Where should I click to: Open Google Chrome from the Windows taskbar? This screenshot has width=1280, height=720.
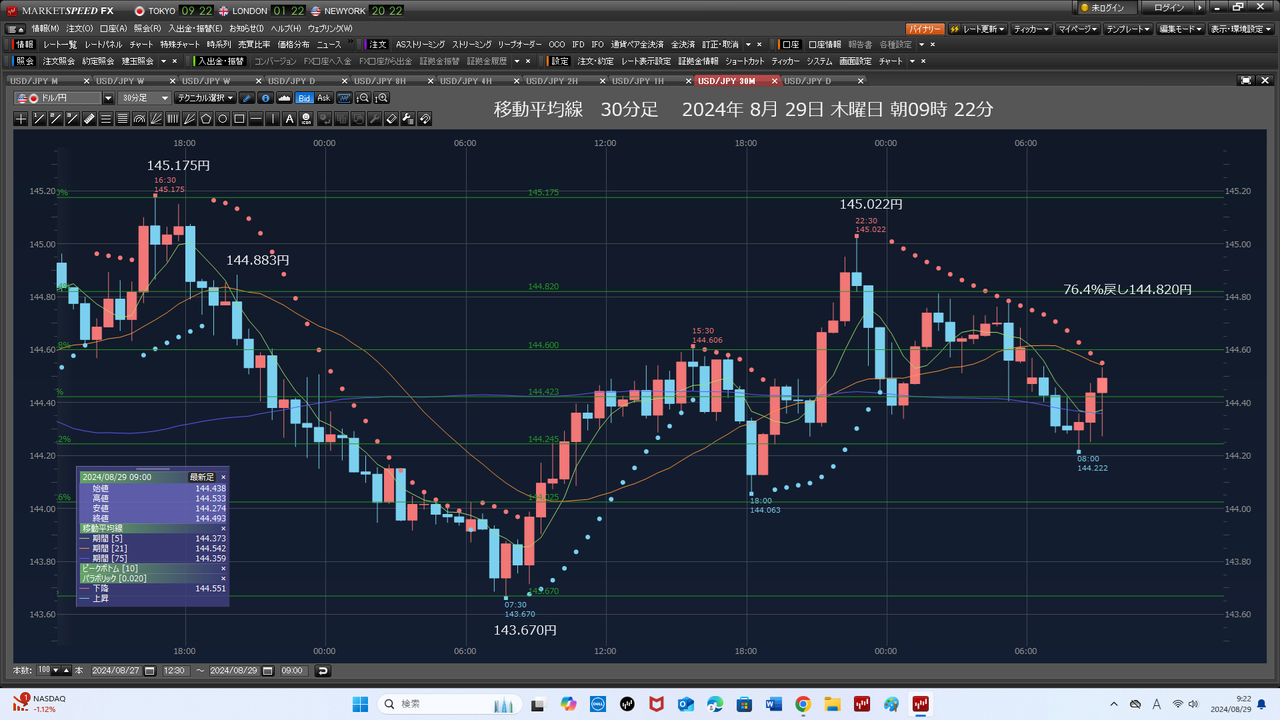(803, 705)
